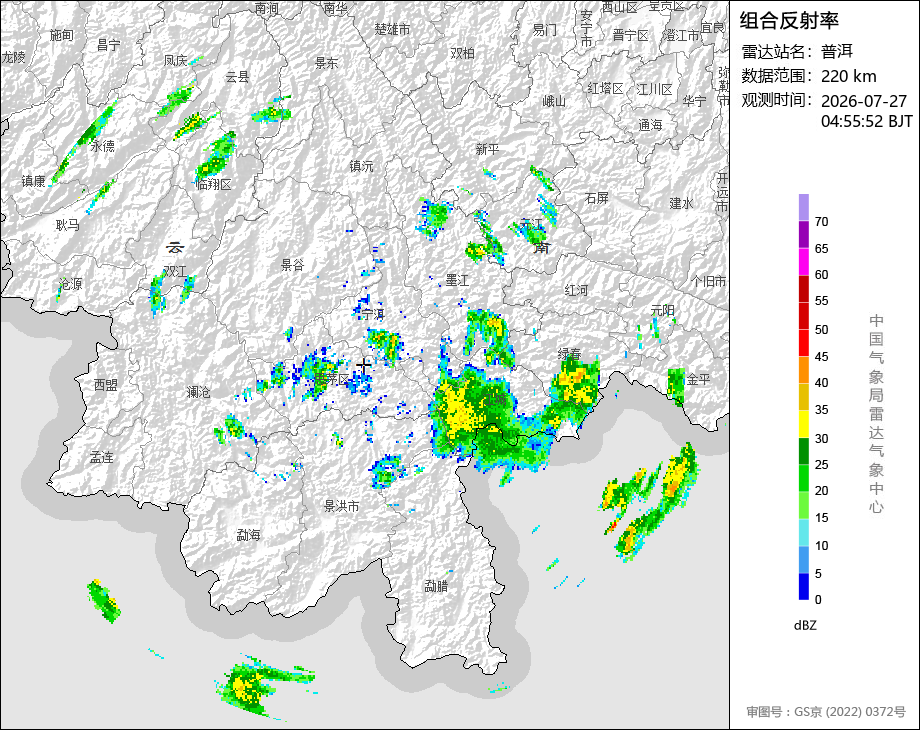
Task: Click the black radar station cross marker
Action: pyautogui.click(x=364, y=366)
